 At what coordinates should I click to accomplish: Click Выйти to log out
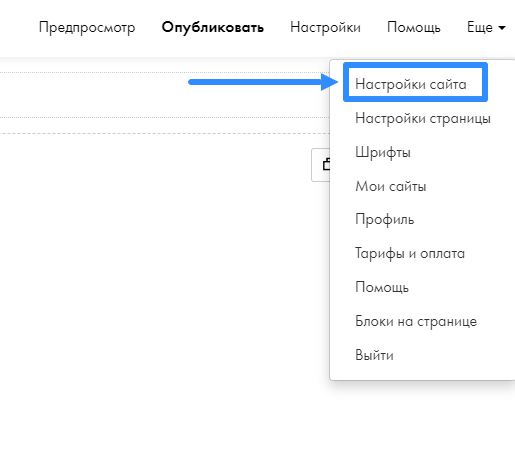(374, 355)
